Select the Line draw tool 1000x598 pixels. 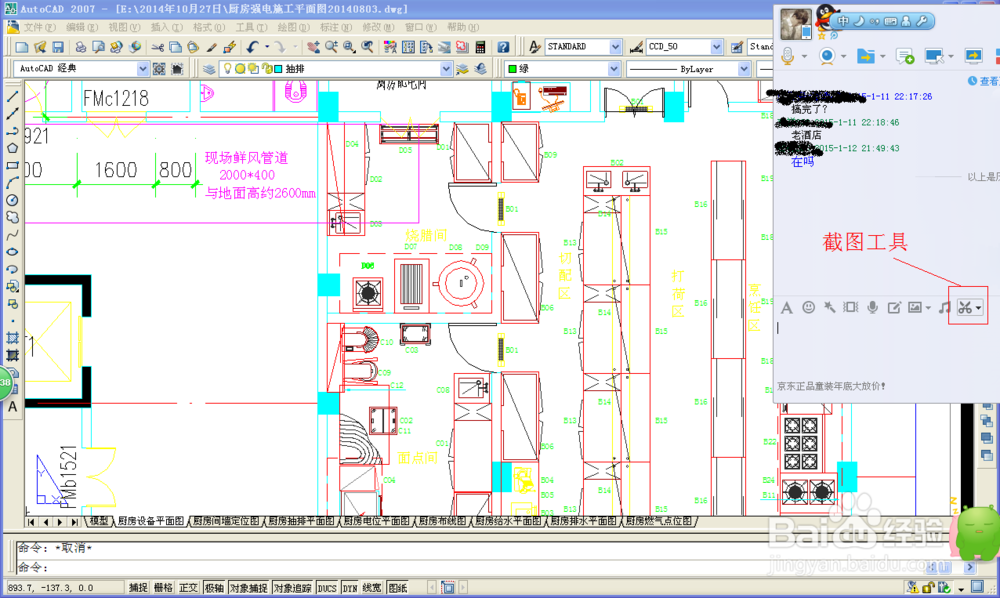tap(12, 97)
